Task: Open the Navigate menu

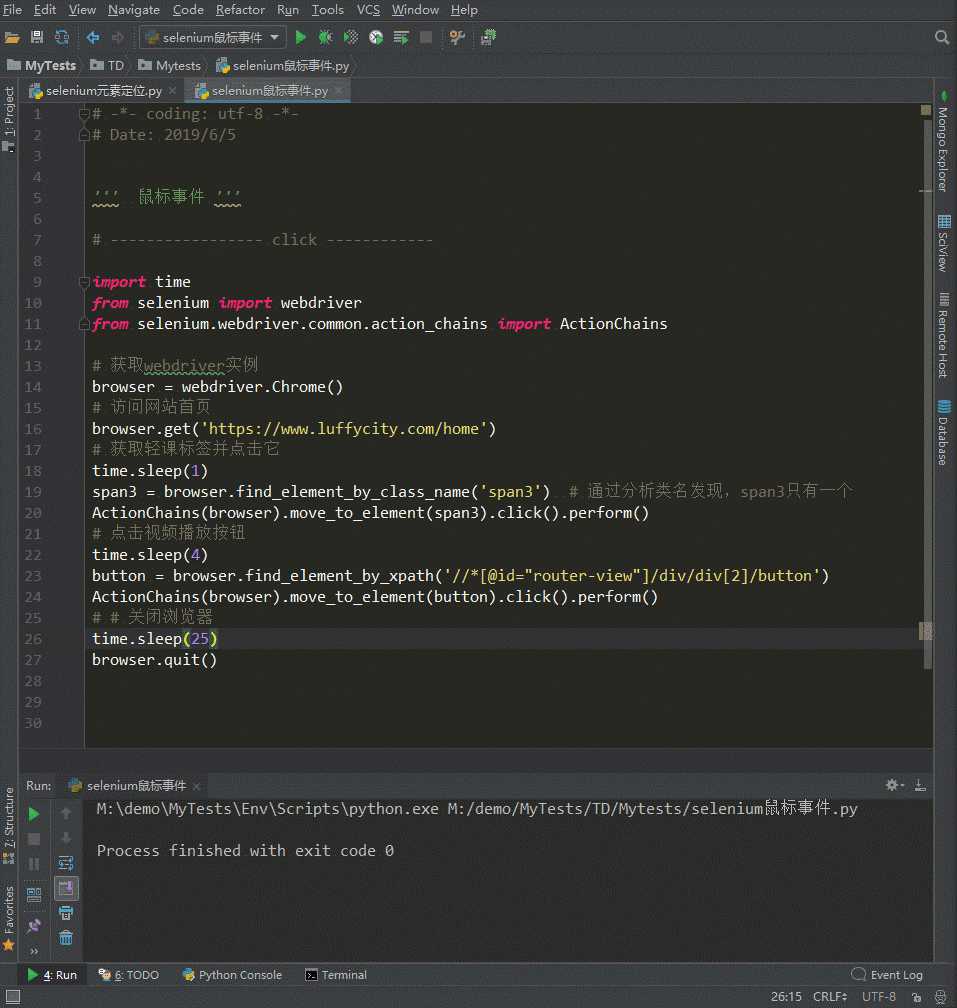Action: tap(134, 10)
